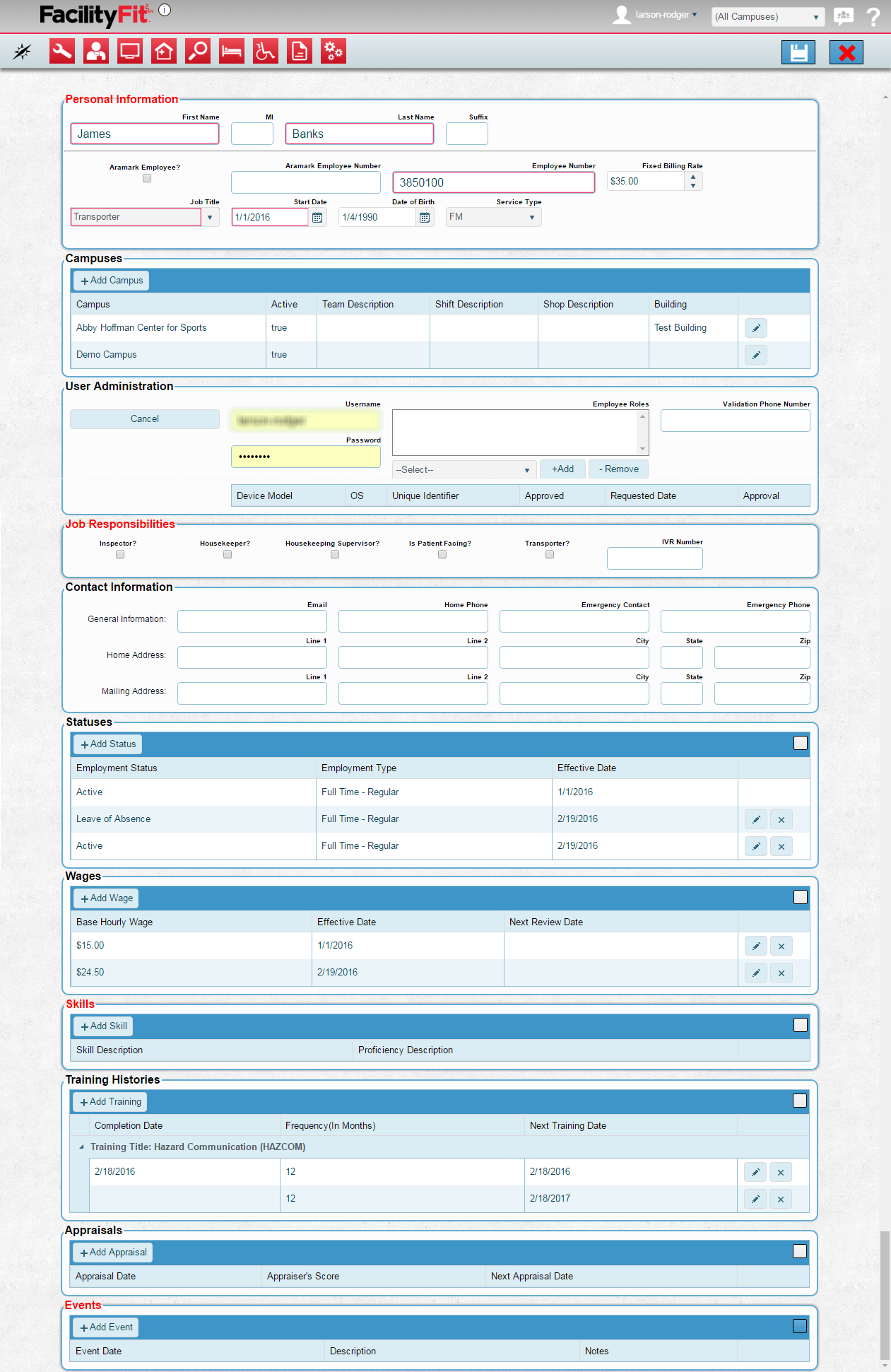
Task: Save record with floppy disk icon
Action: (x=798, y=52)
